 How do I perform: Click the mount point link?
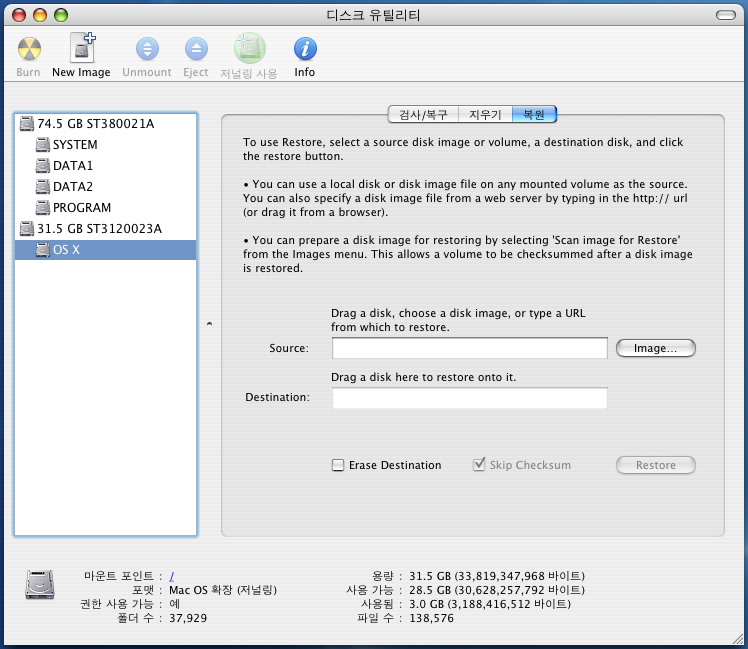click(172, 576)
